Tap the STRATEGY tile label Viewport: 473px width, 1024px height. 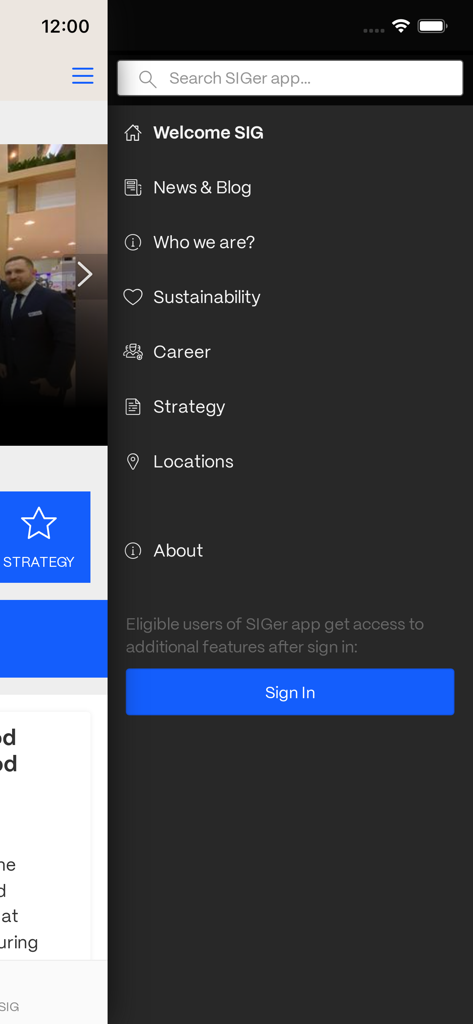click(x=39, y=562)
